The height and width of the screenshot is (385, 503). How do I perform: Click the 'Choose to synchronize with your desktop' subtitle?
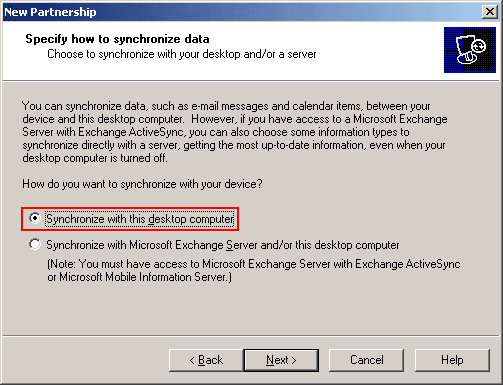click(182, 54)
